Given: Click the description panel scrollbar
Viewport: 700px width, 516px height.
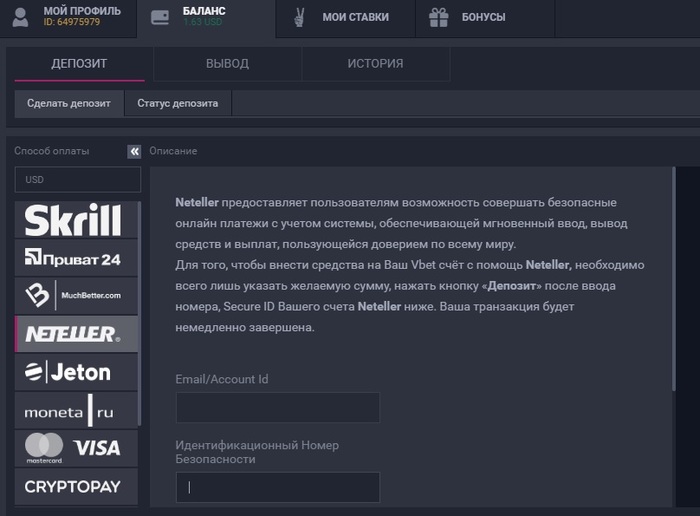Looking at the screenshot, I should pyautogui.click(x=674, y=279).
